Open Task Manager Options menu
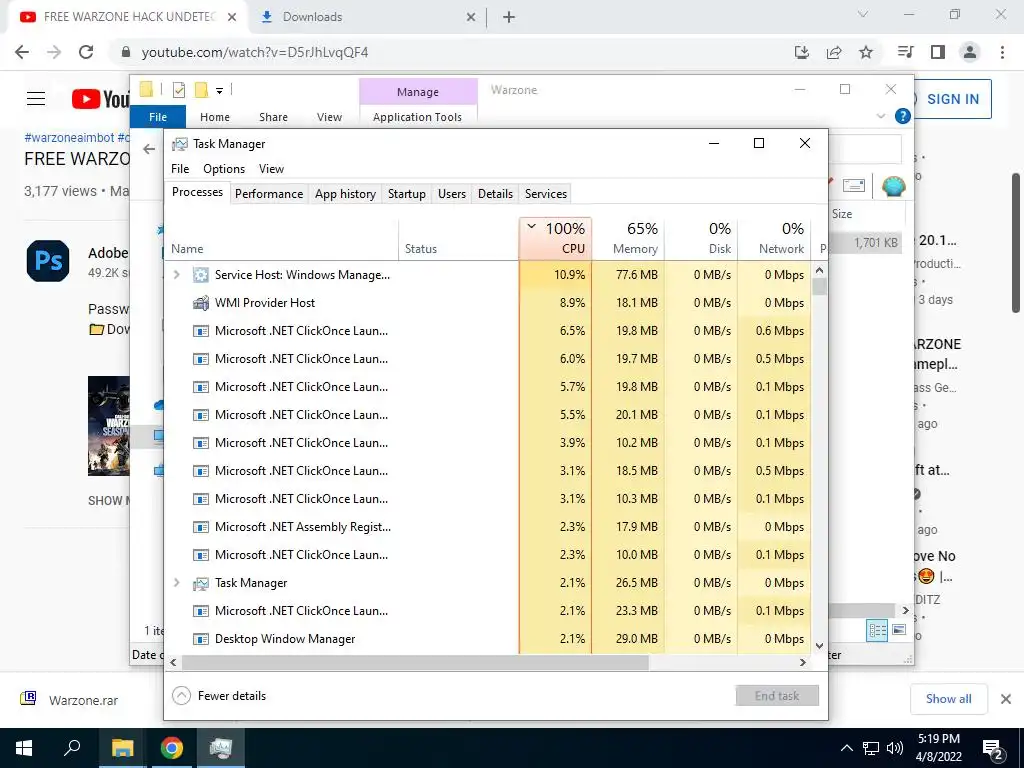Screen dimensions: 1024x768 (x=224, y=168)
